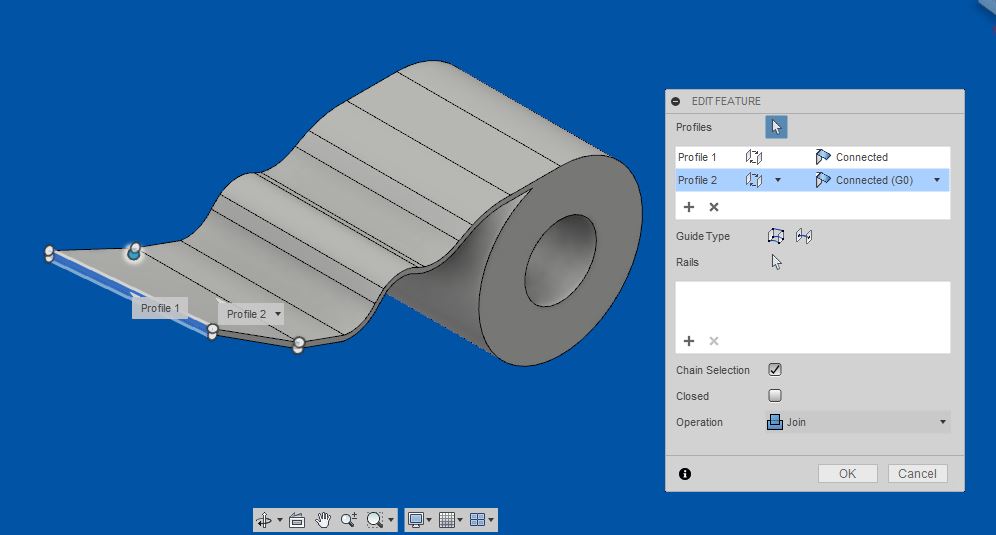The height and width of the screenshot is (535, 996).
Task: Click the Zoom Window (fit) icon
Action: (x=375, y=520)
